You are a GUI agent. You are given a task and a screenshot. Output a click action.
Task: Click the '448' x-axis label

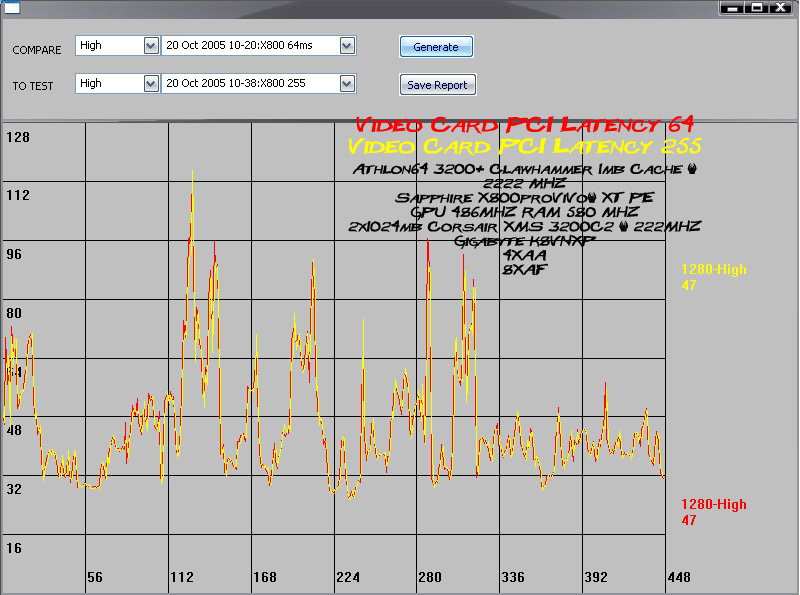(x=679, y=577)
